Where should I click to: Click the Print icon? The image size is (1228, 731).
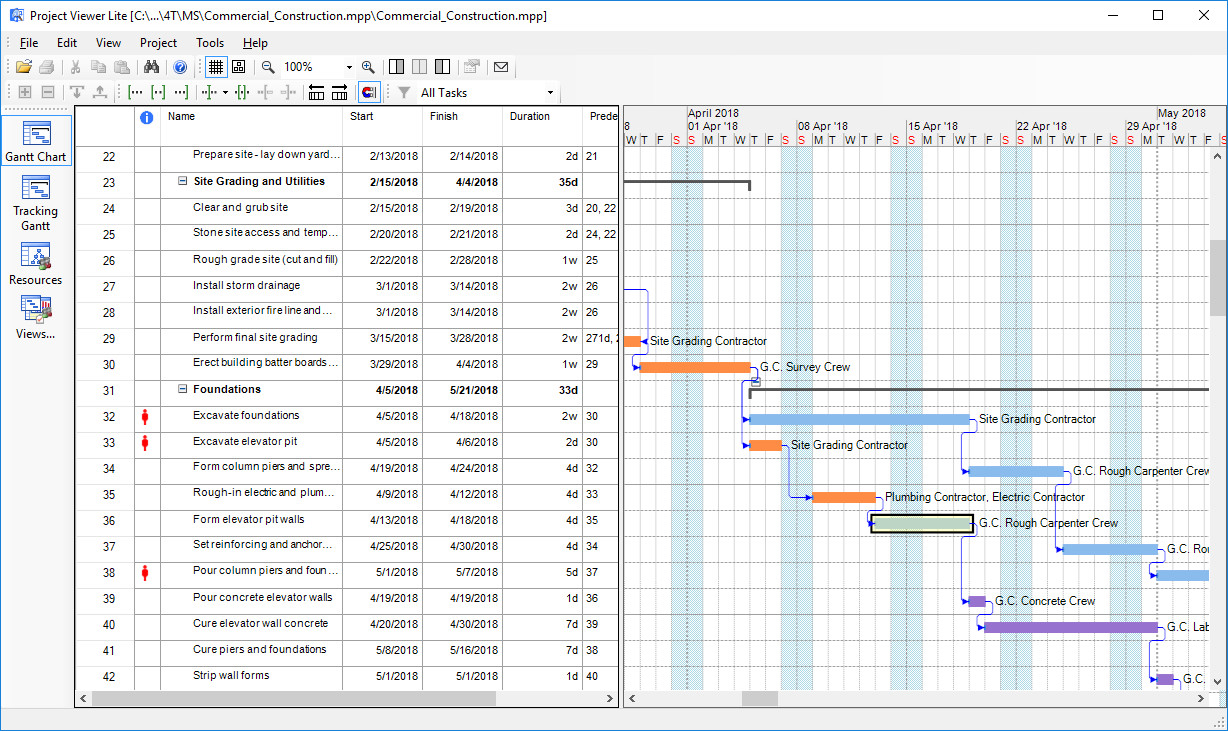[47, 67]
